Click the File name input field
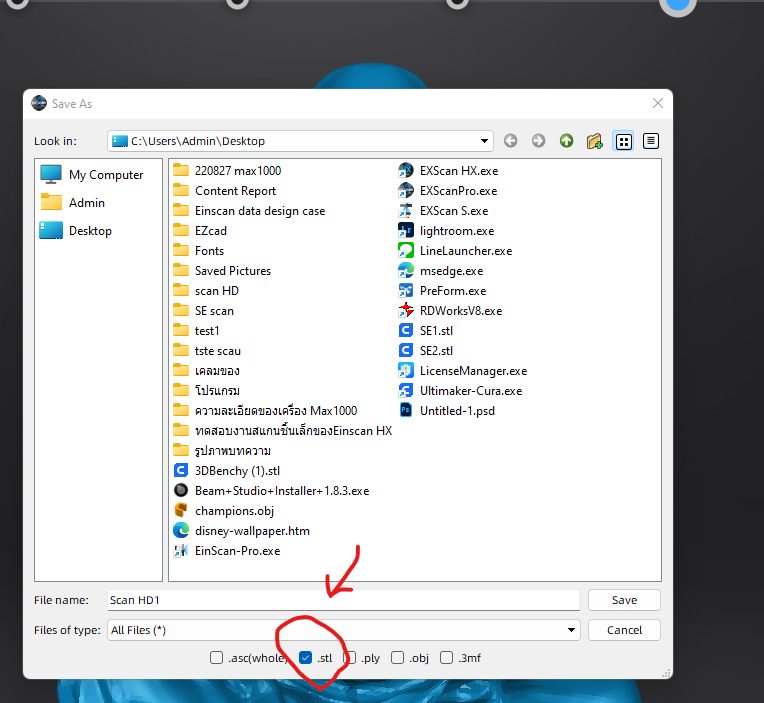 344,600
